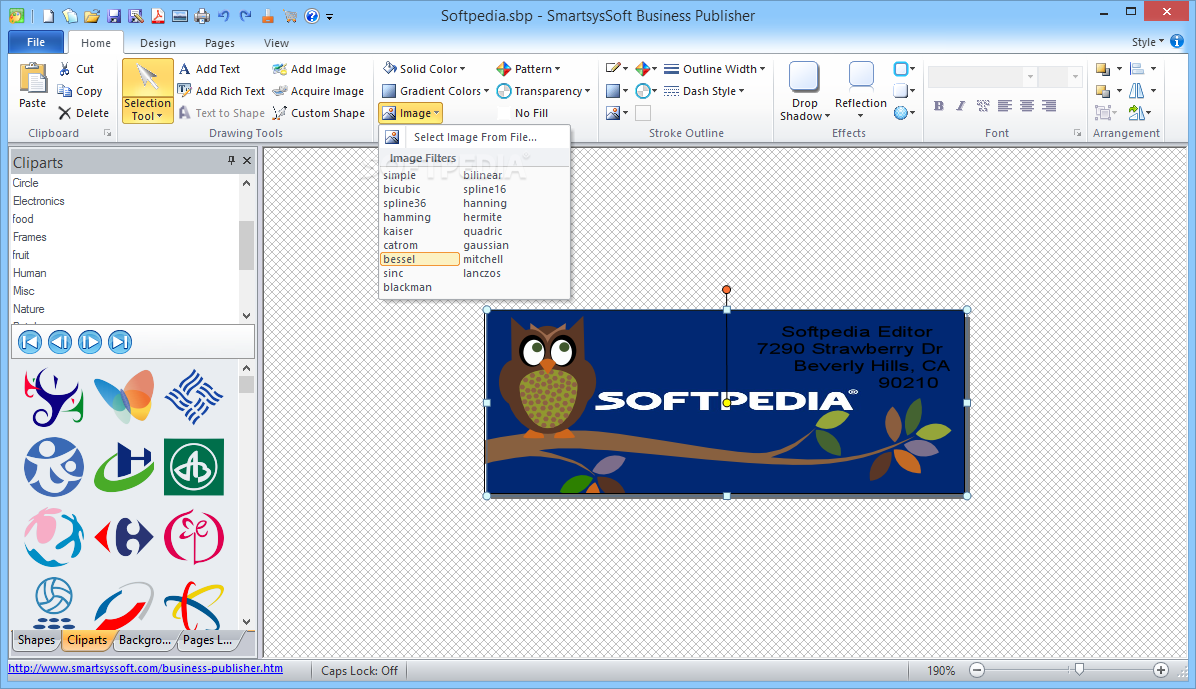The height and width of the screenshot is (689, 1196).
Task: Click the Open folder icon in the quick access toolbar
Action: [x=92, y=16]
